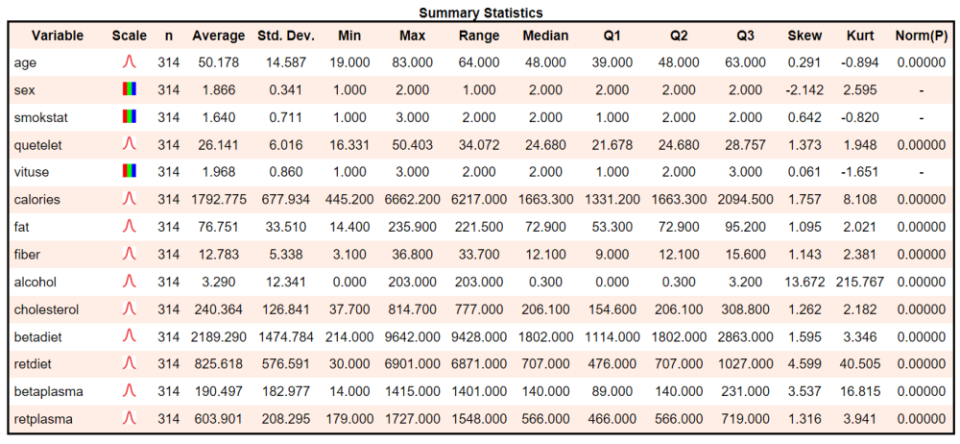The height and width of the screenshot is (444, 960).
Task: Click the Summary Statistics title
Action: coord(481,12)
